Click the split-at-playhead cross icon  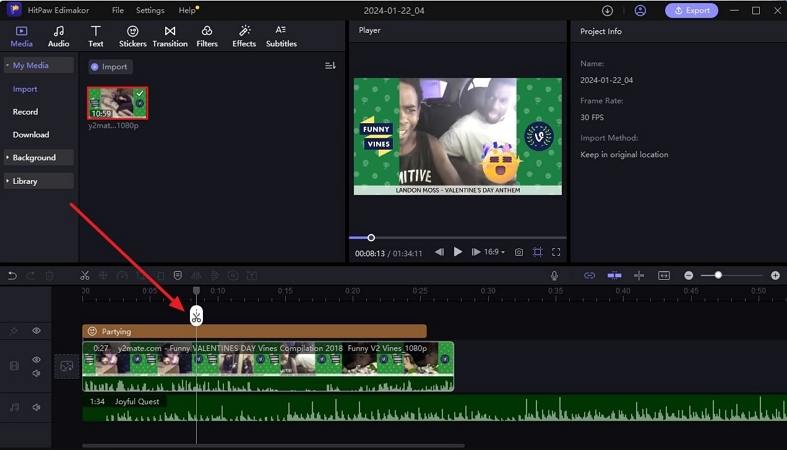pos(639,275)
